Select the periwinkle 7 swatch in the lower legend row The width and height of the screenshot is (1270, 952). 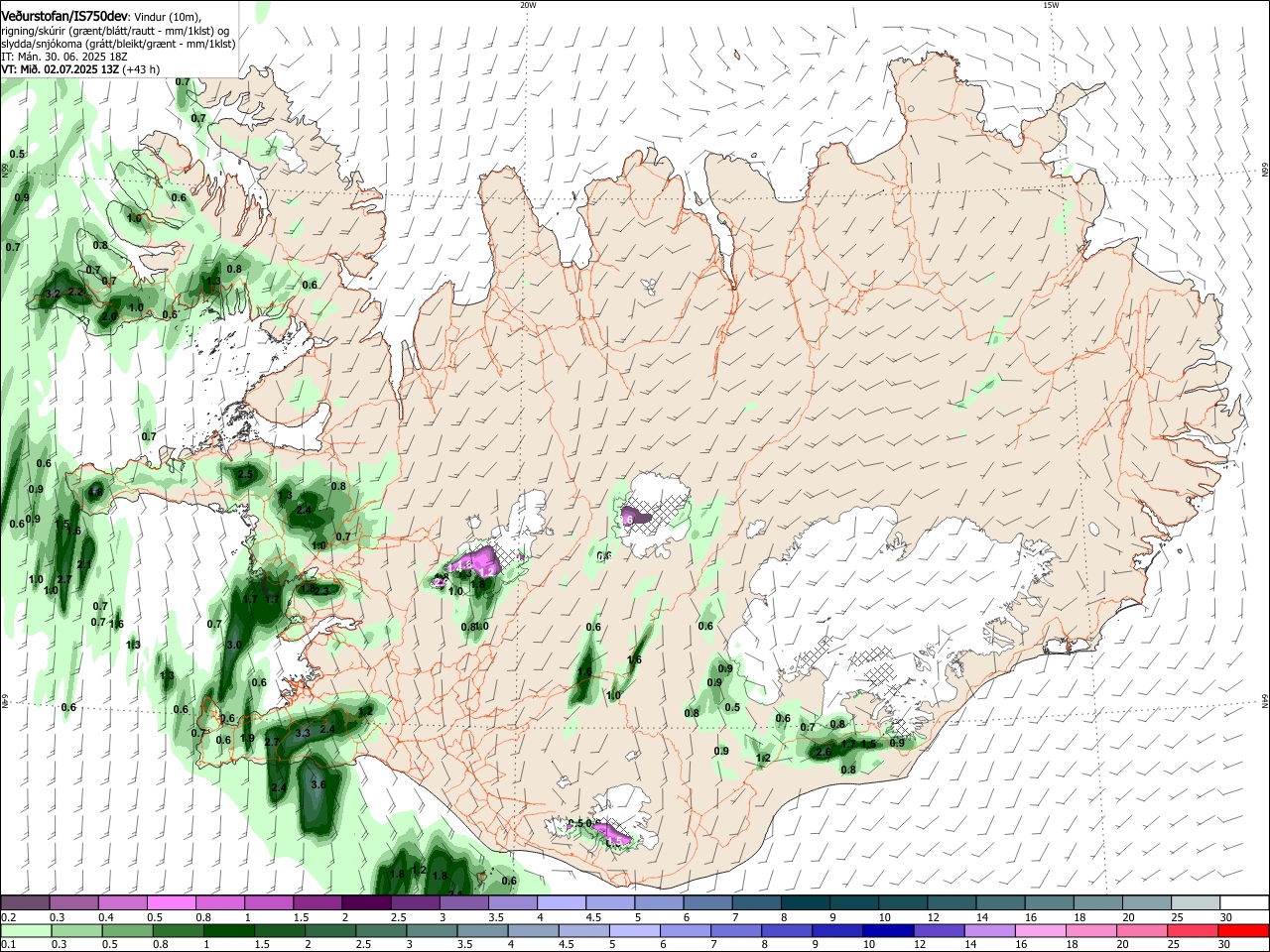735,931
